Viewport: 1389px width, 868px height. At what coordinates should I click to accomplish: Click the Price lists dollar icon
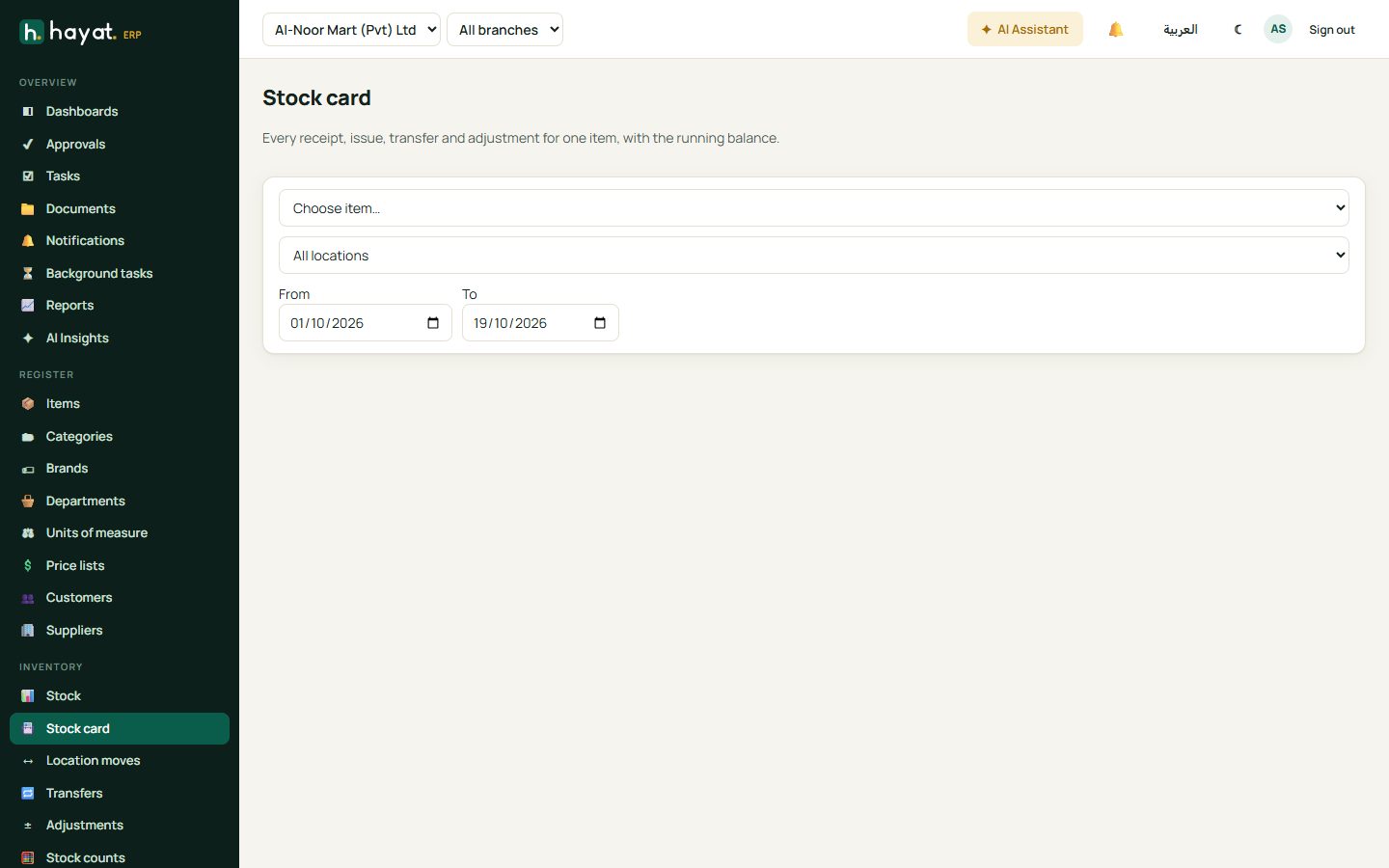[28, 566]
